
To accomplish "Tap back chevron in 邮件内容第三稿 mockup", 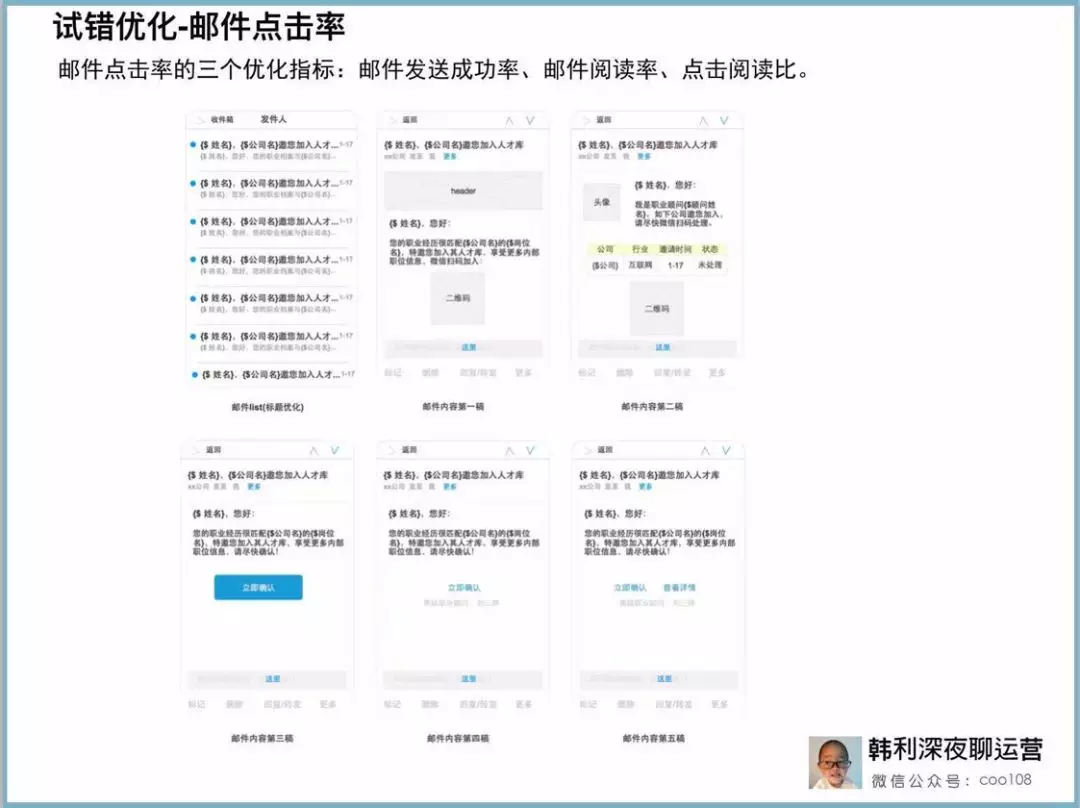I will point(196,450).
